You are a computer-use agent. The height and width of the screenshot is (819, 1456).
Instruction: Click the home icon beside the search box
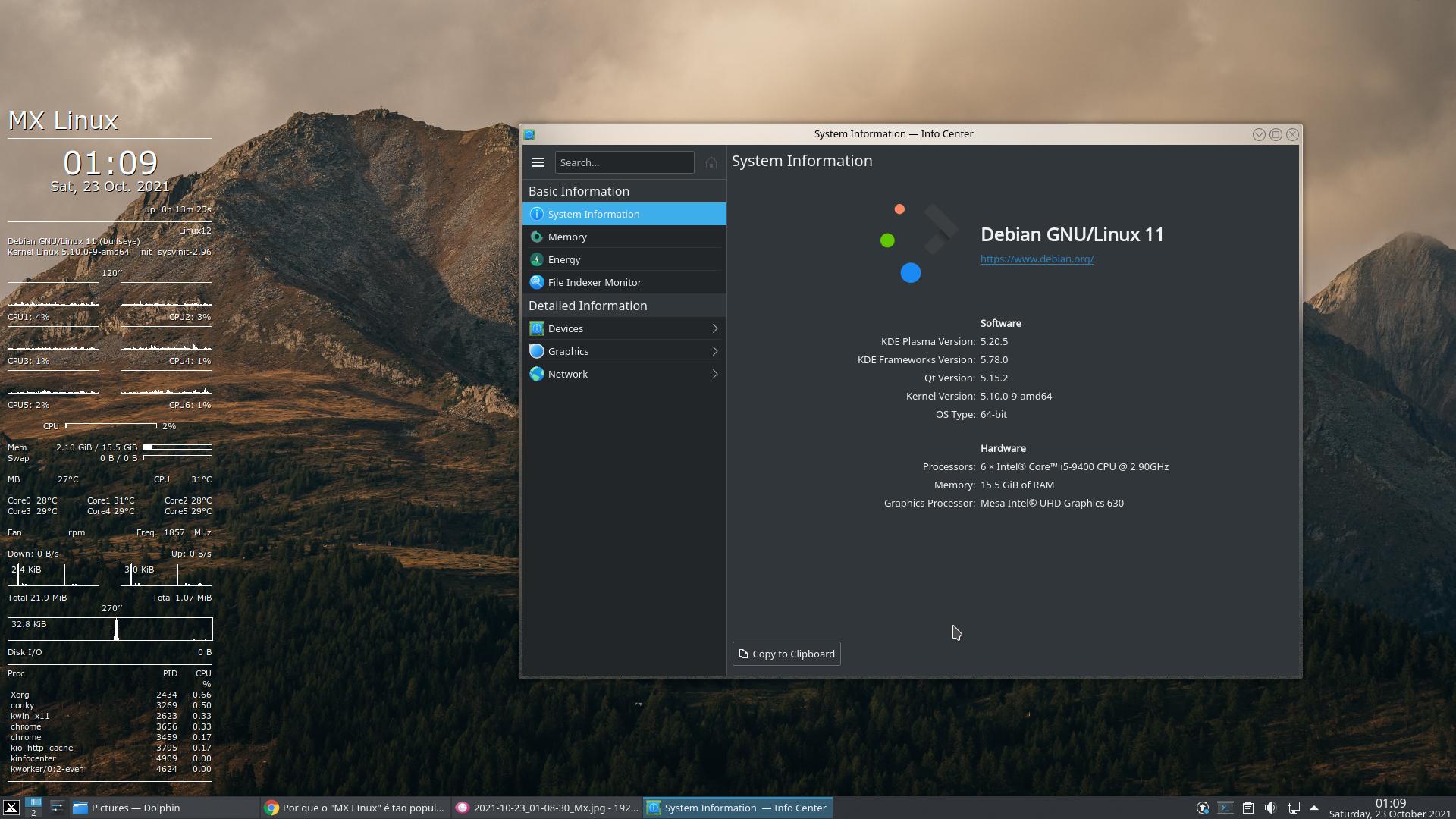[x=711, y=162]
